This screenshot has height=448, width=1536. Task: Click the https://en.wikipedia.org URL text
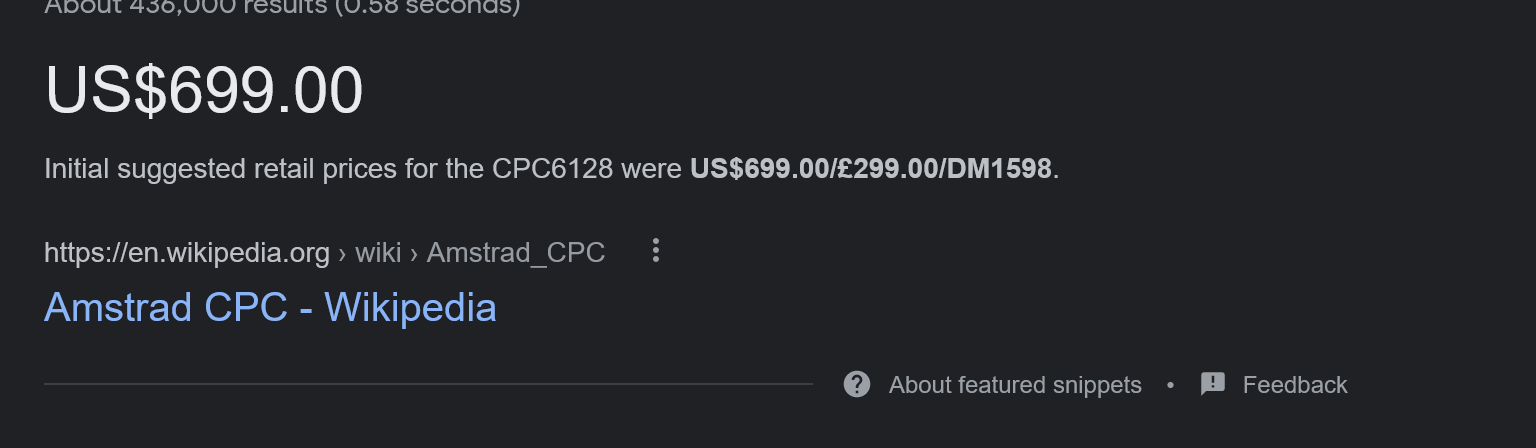tap(187, 252)
